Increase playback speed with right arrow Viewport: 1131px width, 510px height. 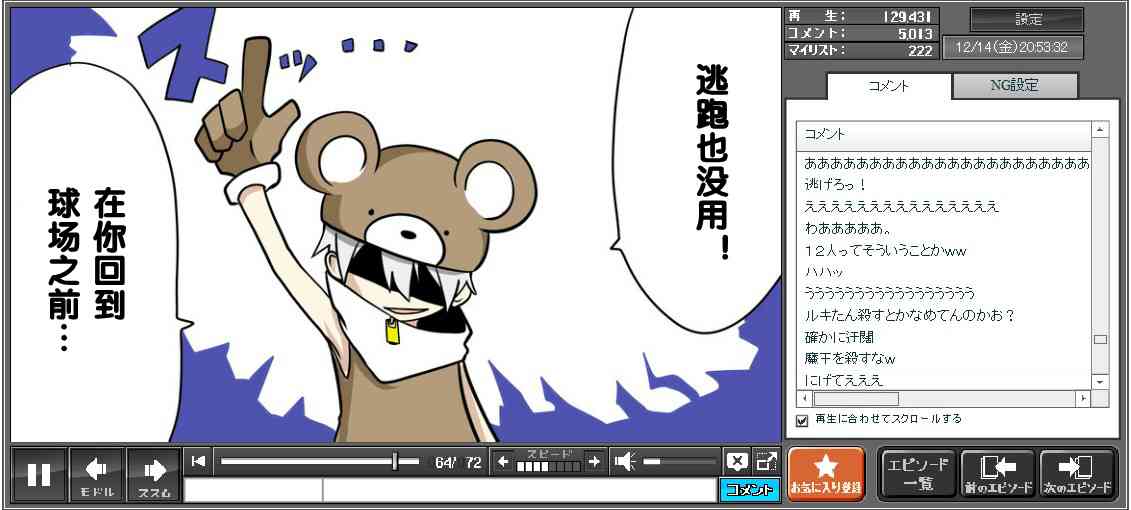coord(594,461)
